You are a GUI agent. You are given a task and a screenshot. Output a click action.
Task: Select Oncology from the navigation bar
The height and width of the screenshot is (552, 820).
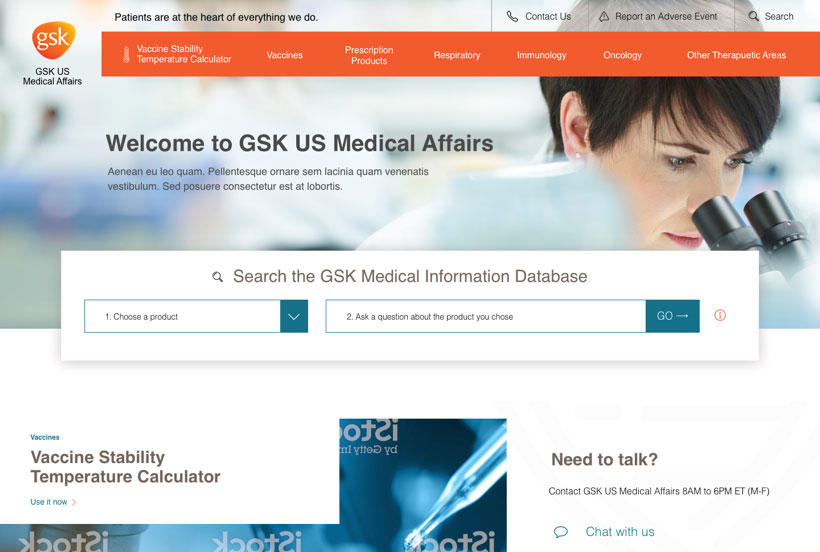[622, 55]
